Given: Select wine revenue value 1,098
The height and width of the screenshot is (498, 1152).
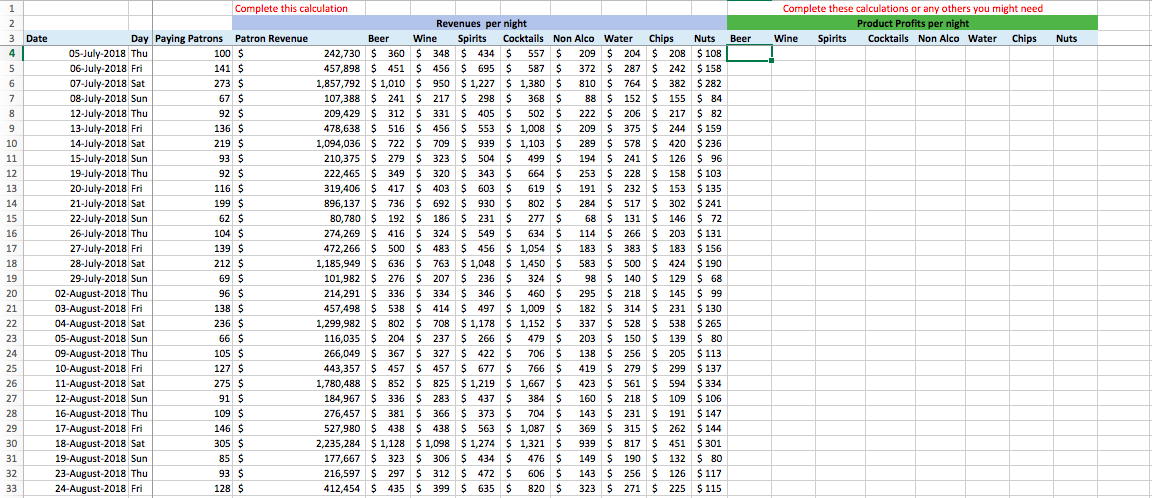Looking at the screenshot, I should coord(434,444).
